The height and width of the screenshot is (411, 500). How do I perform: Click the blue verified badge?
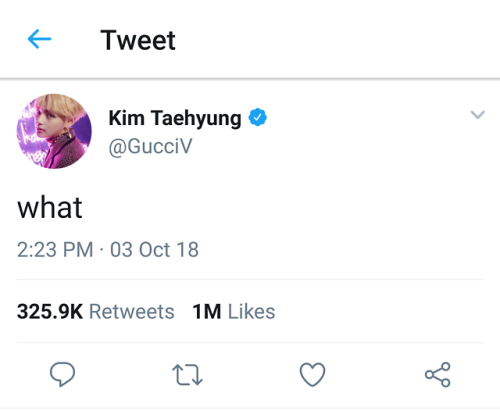click(258, 117)
